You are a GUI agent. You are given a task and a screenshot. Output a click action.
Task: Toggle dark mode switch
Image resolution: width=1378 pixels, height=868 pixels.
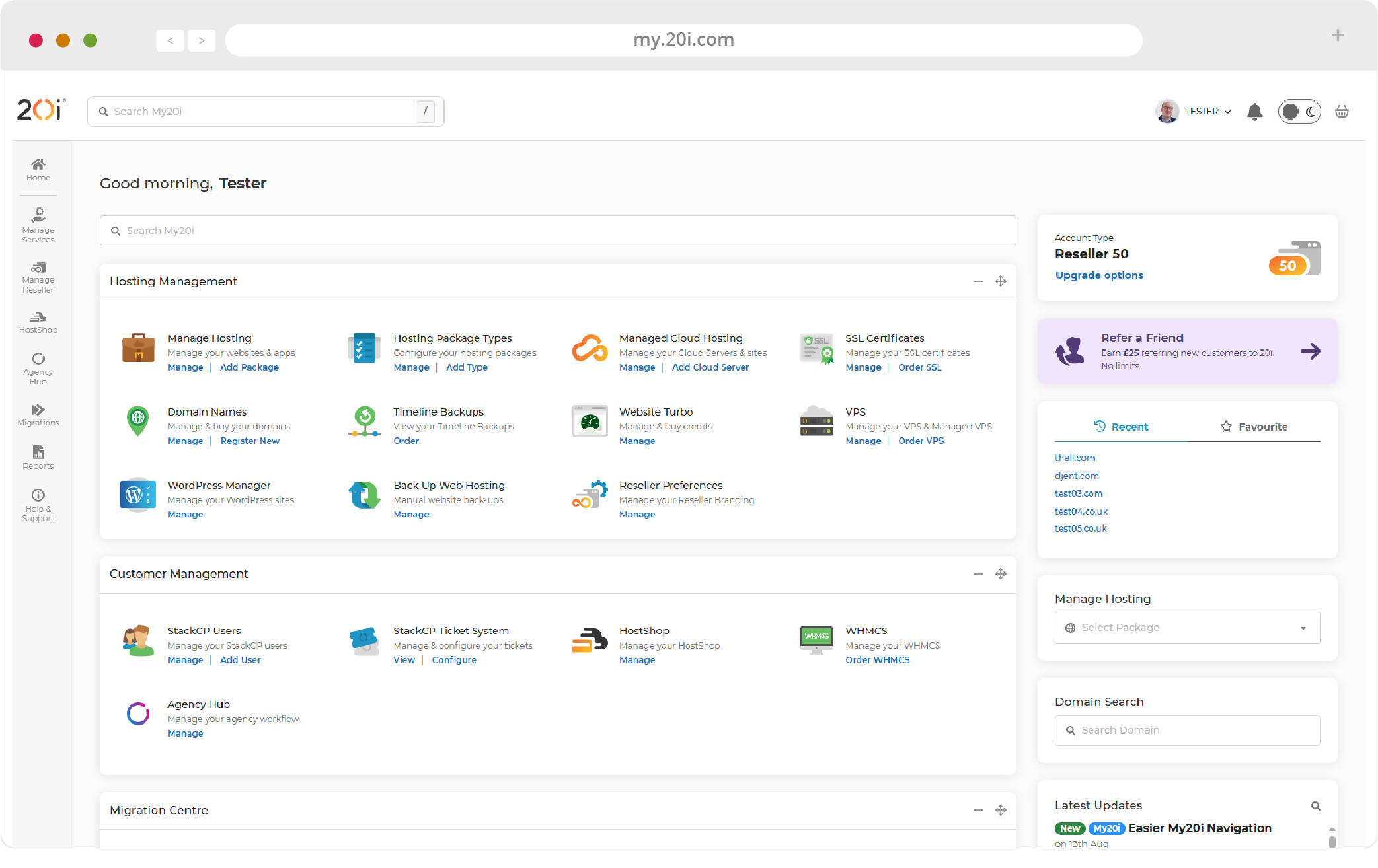1299,112
